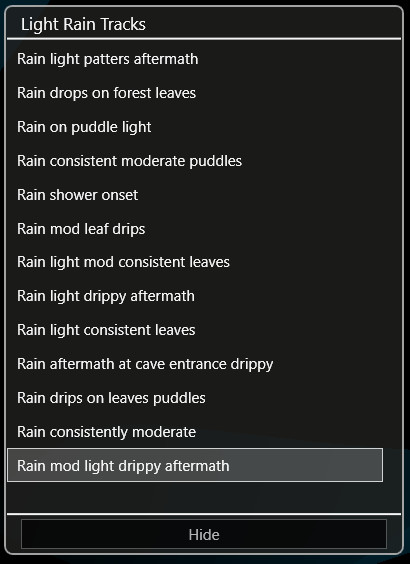The height and width of the screenshot is (564, 410).
Task: Click Rain mod leaf drips entry
Action: pyautogui.click(x=195, y=229)
